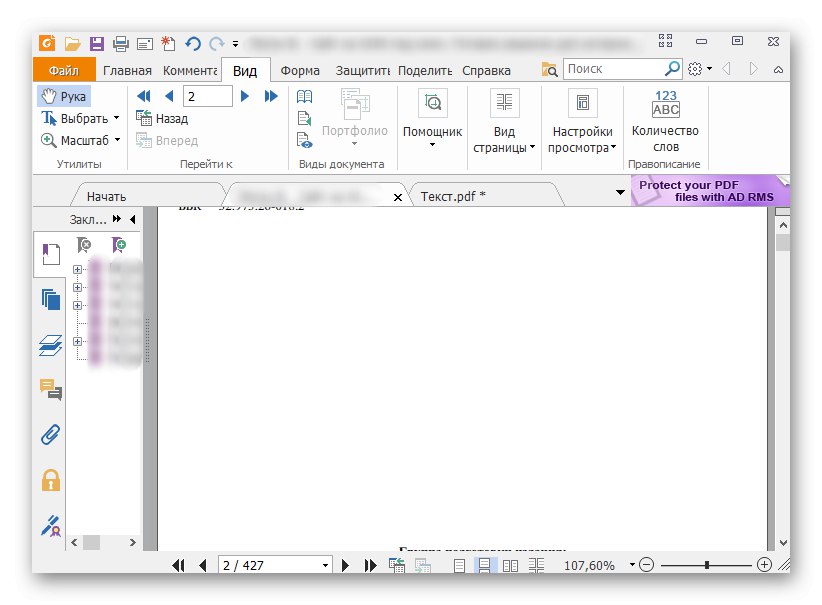Enable continuous page view mode
This screenshot has width=822, height=605.
pyautogui.click(x=484, y=565)
